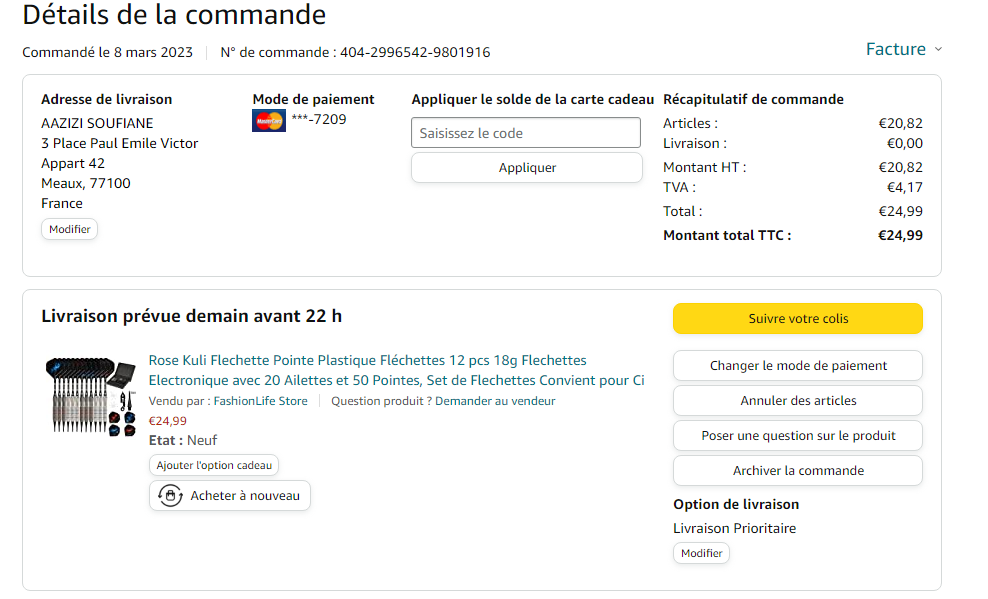Focus the gift card code input field
This screenshot has height=599, width=988.
526,133
